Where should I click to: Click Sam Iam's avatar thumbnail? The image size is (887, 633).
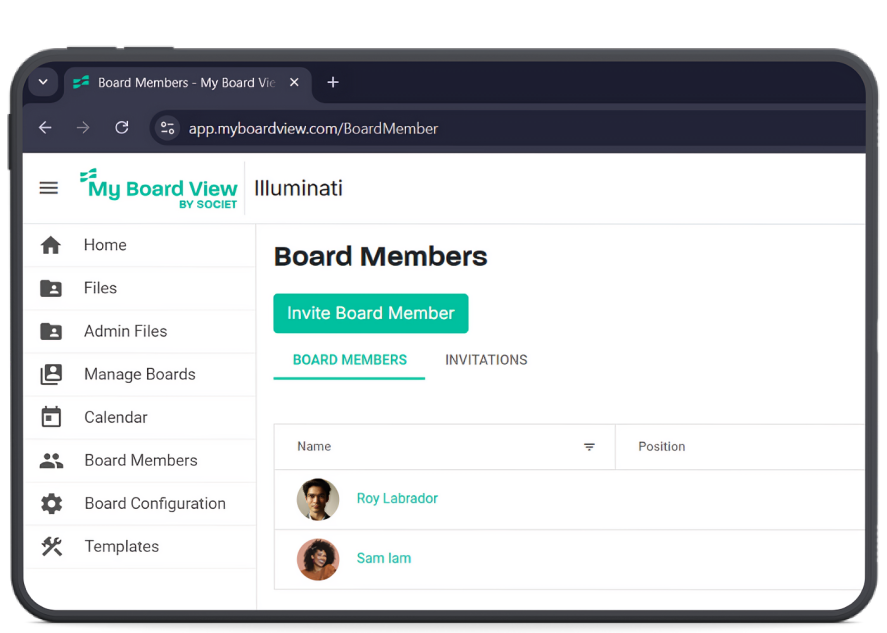point(317,558)
